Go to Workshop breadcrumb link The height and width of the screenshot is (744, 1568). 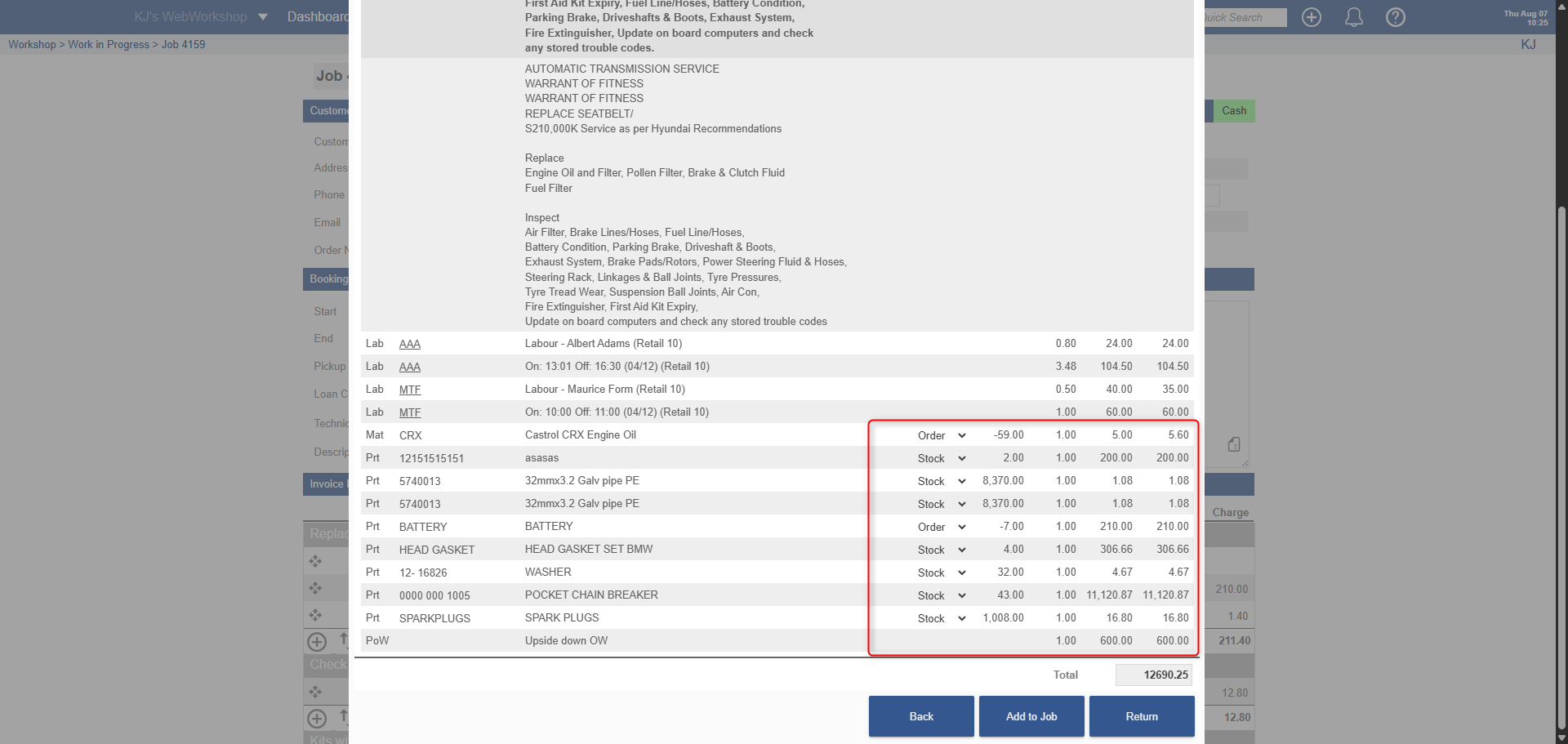[32, 44]
